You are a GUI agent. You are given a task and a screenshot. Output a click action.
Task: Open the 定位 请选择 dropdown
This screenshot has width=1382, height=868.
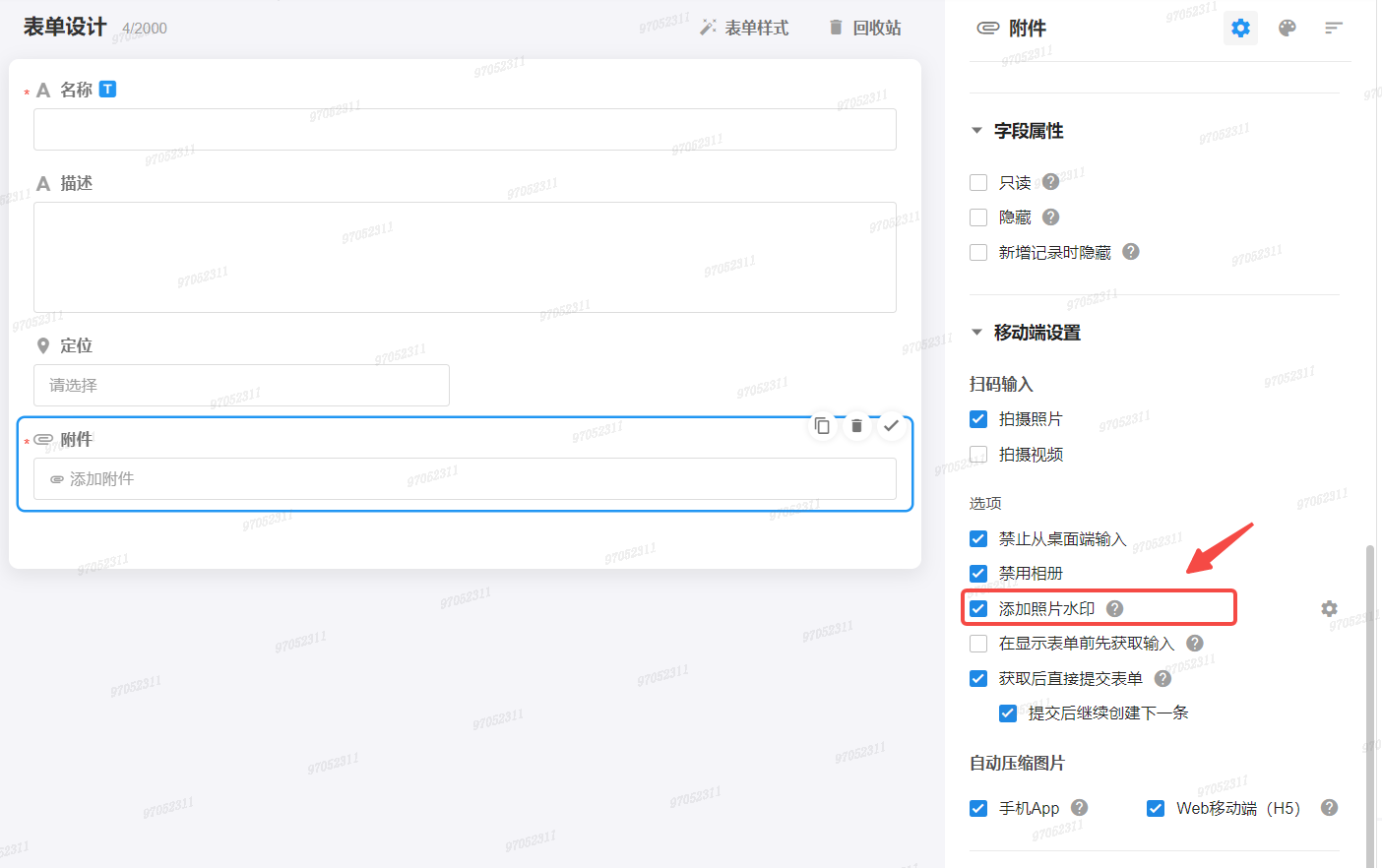click(241, 385)
